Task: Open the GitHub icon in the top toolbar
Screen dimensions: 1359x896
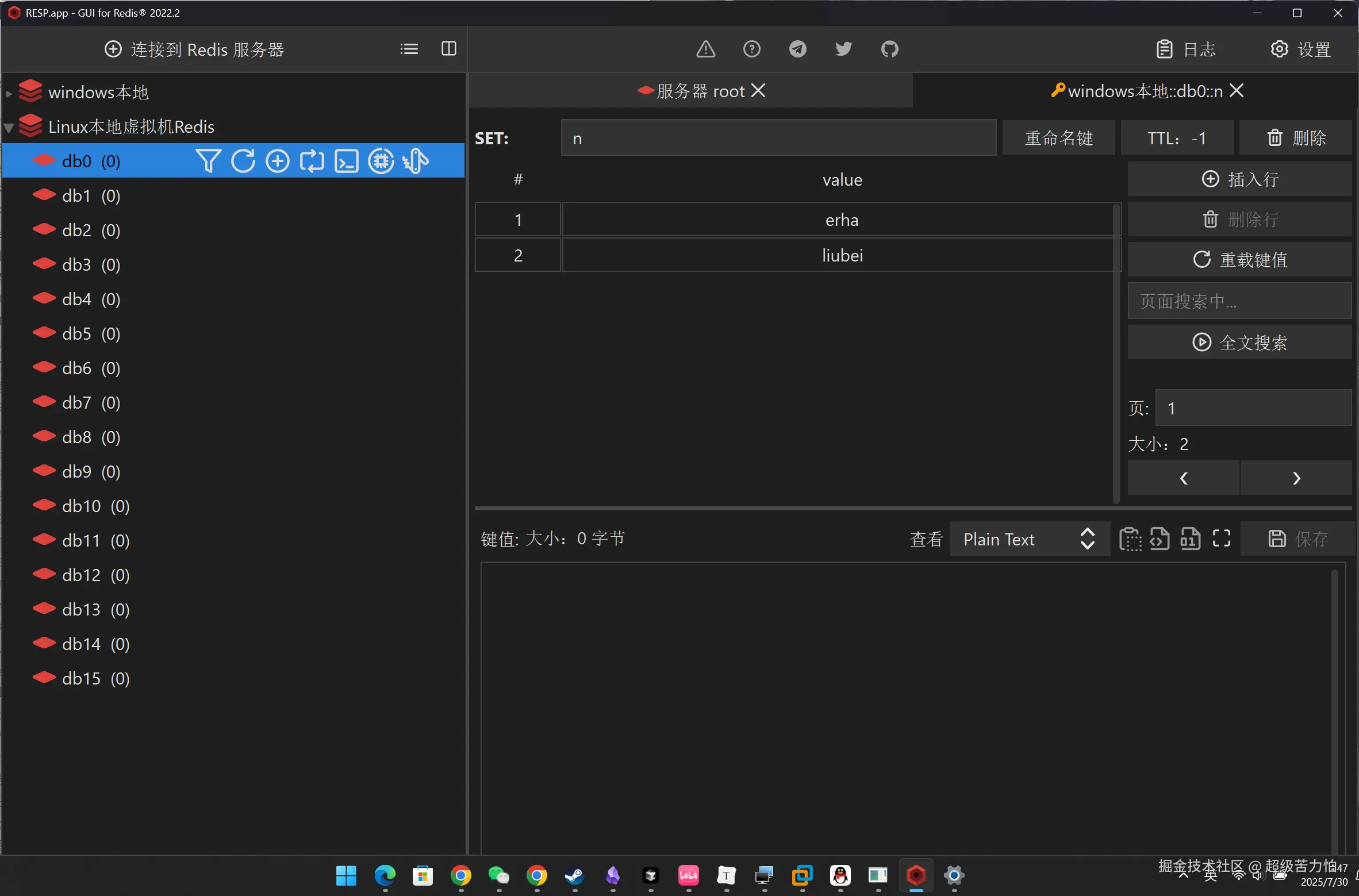Action: 889,49
